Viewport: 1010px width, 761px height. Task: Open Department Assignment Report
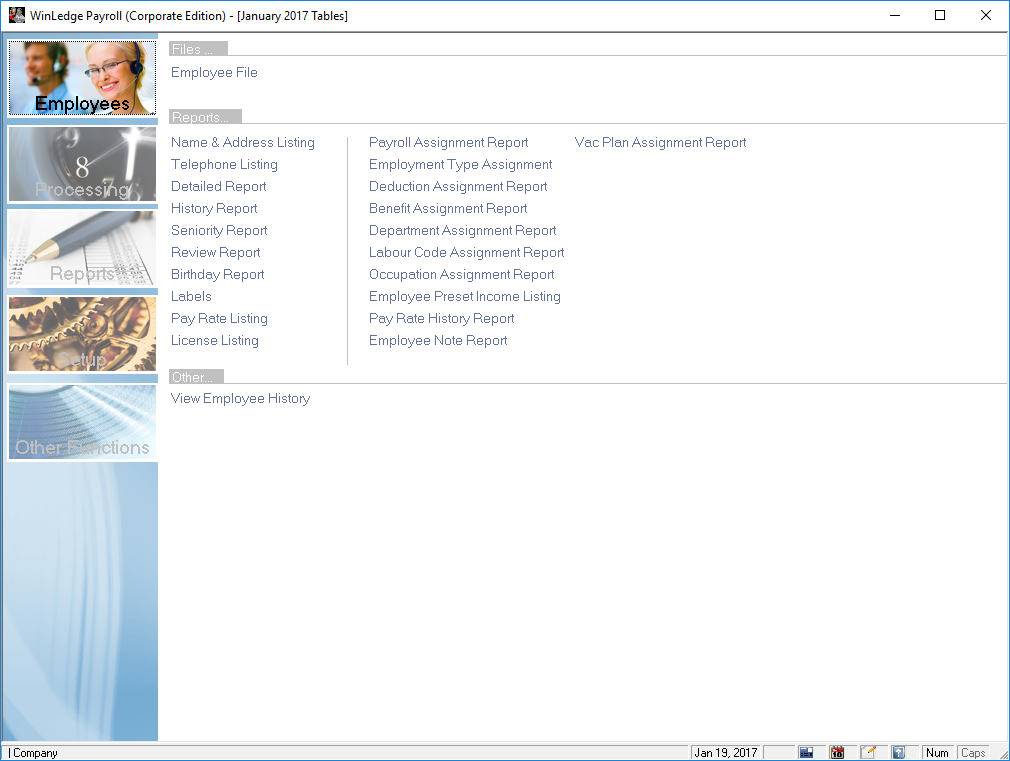point(462,230)
